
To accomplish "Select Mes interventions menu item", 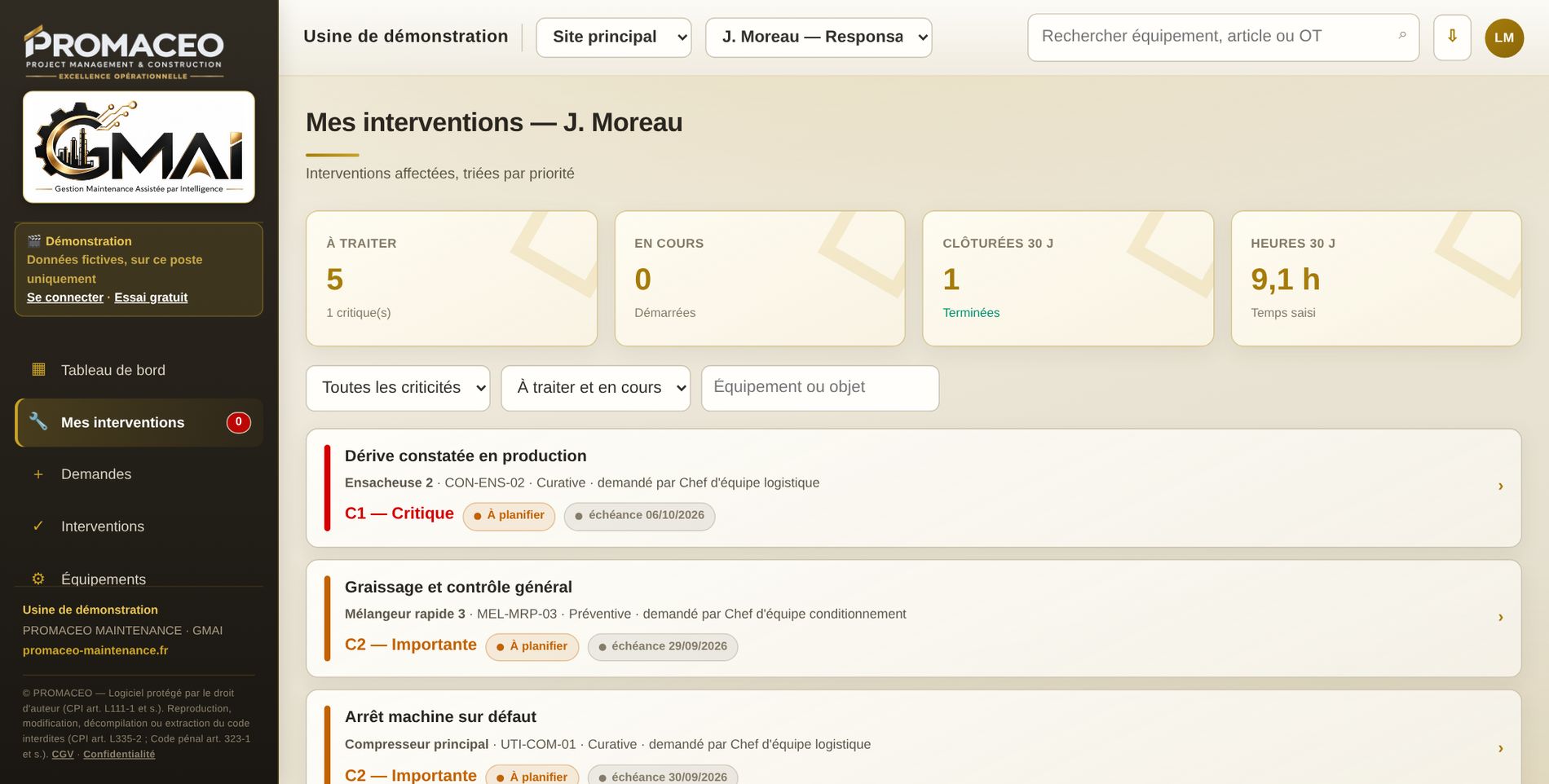I will (139, 422).
